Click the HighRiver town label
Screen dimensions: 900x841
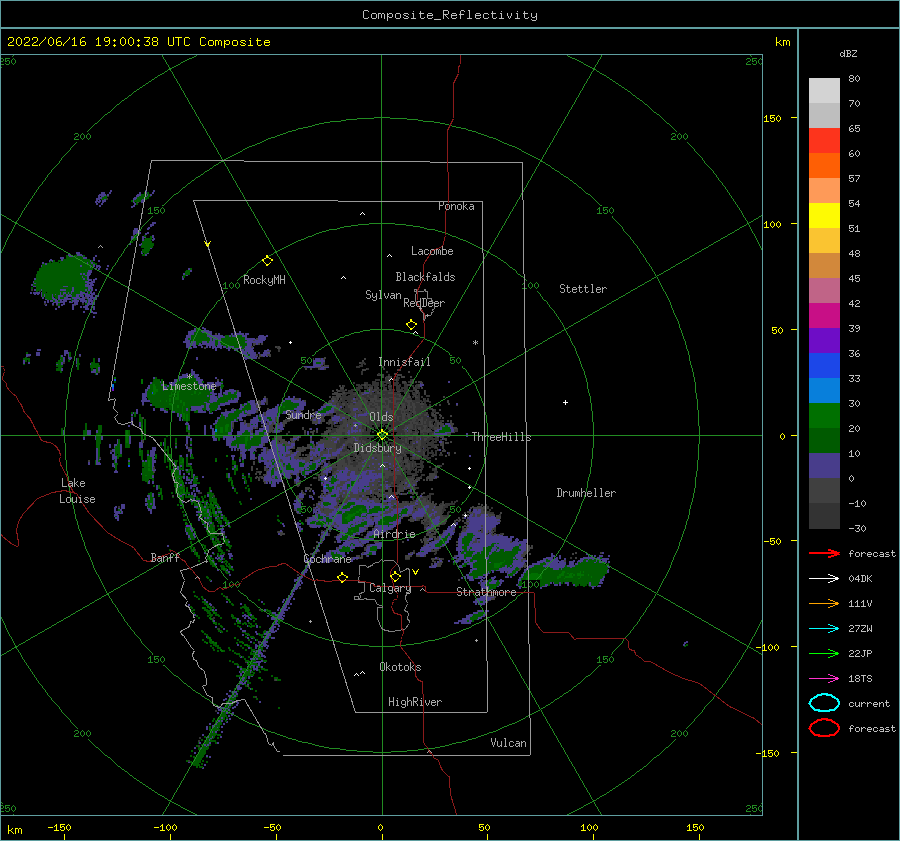[x=415, y=702]
